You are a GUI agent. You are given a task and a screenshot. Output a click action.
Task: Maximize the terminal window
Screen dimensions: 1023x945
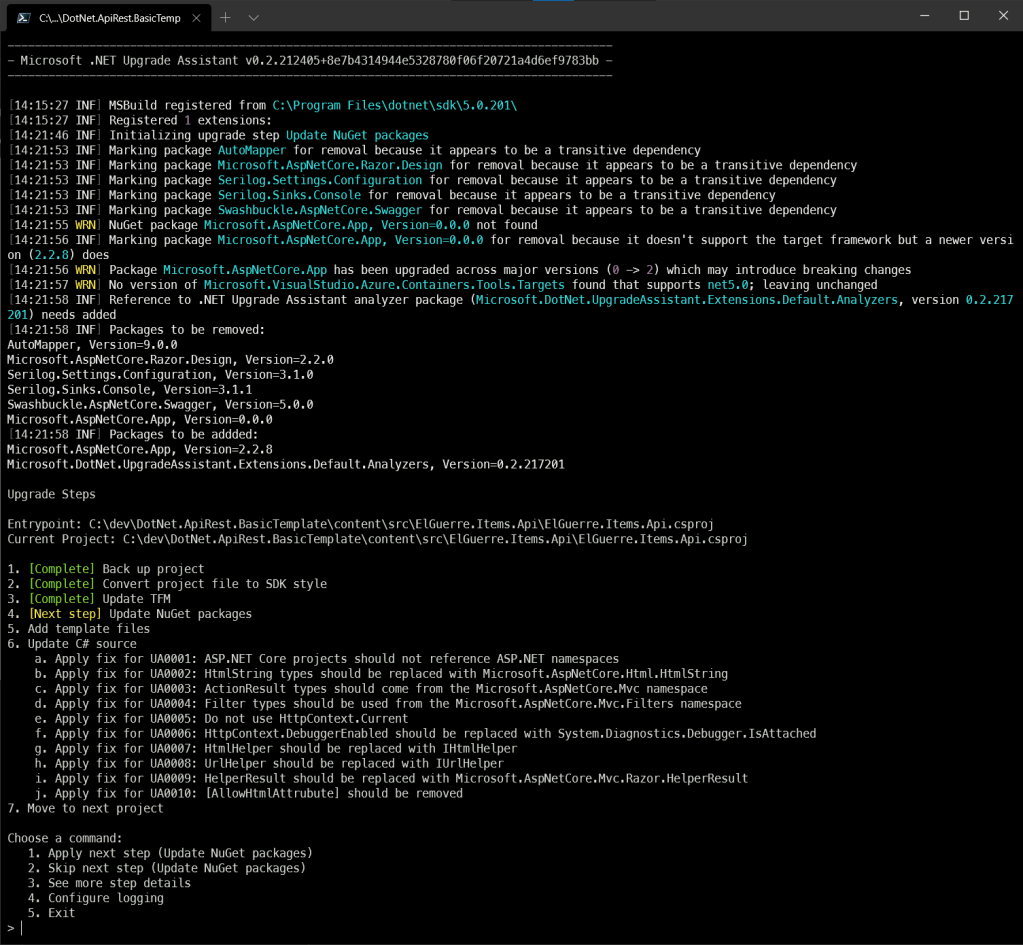click(x=964, y=15)
